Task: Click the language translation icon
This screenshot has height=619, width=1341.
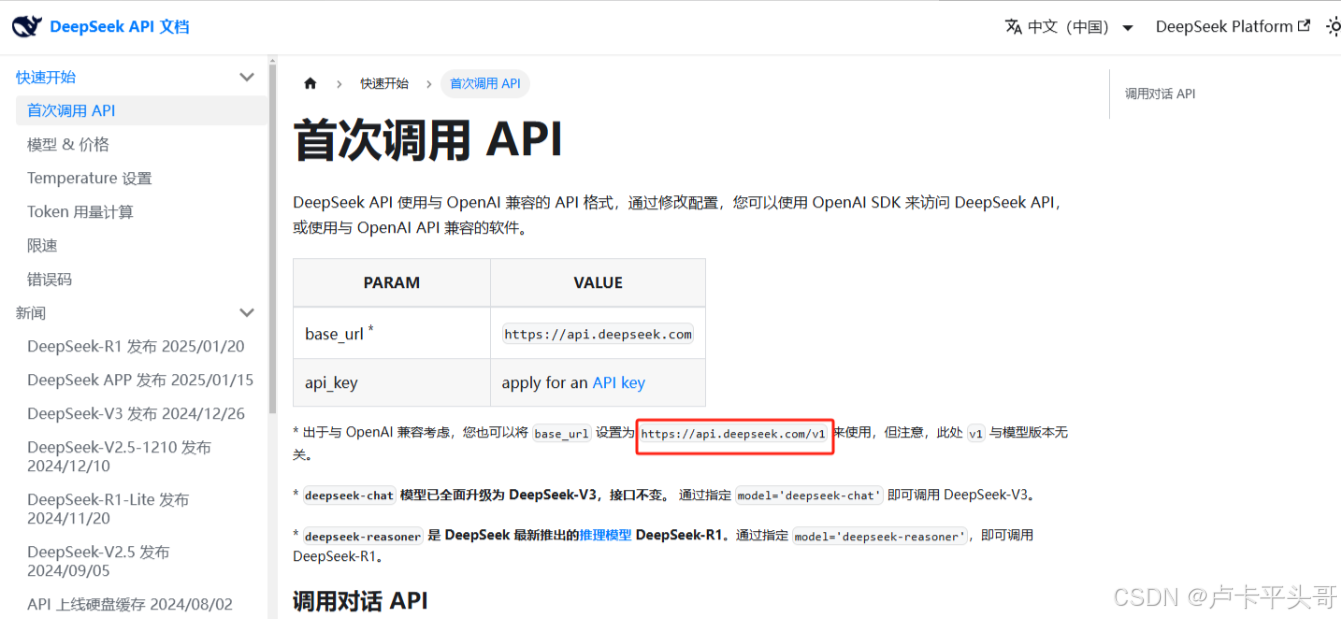Action: (1013, 27)
